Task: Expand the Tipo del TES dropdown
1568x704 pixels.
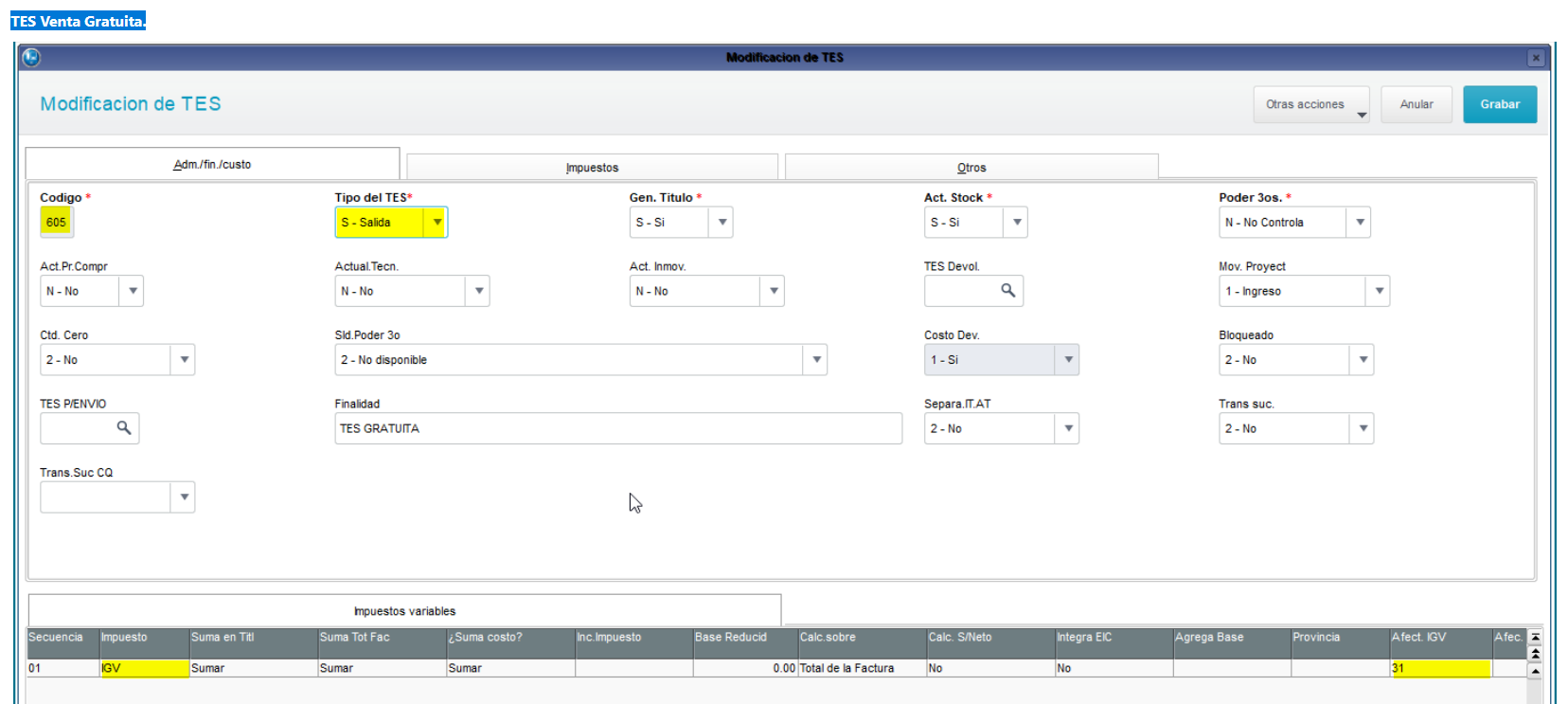Action: tap(437, 223)
